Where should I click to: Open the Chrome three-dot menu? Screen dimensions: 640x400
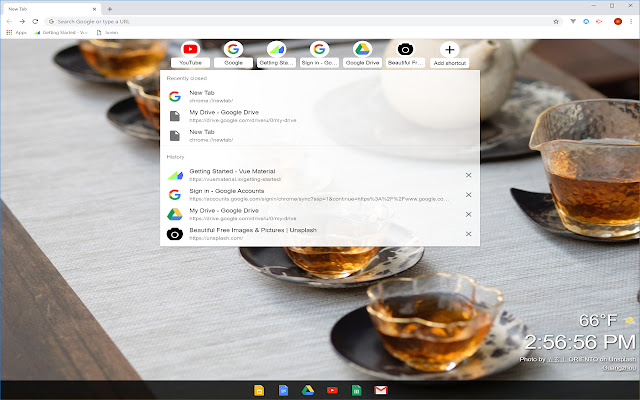pos(631,21)
